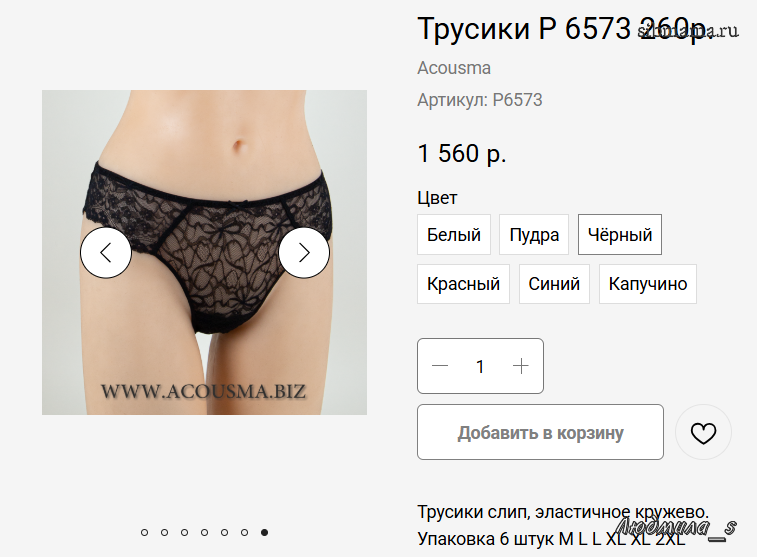Jump to first image via carousel dot
757x557 pixels.
[x=144, y=532]
